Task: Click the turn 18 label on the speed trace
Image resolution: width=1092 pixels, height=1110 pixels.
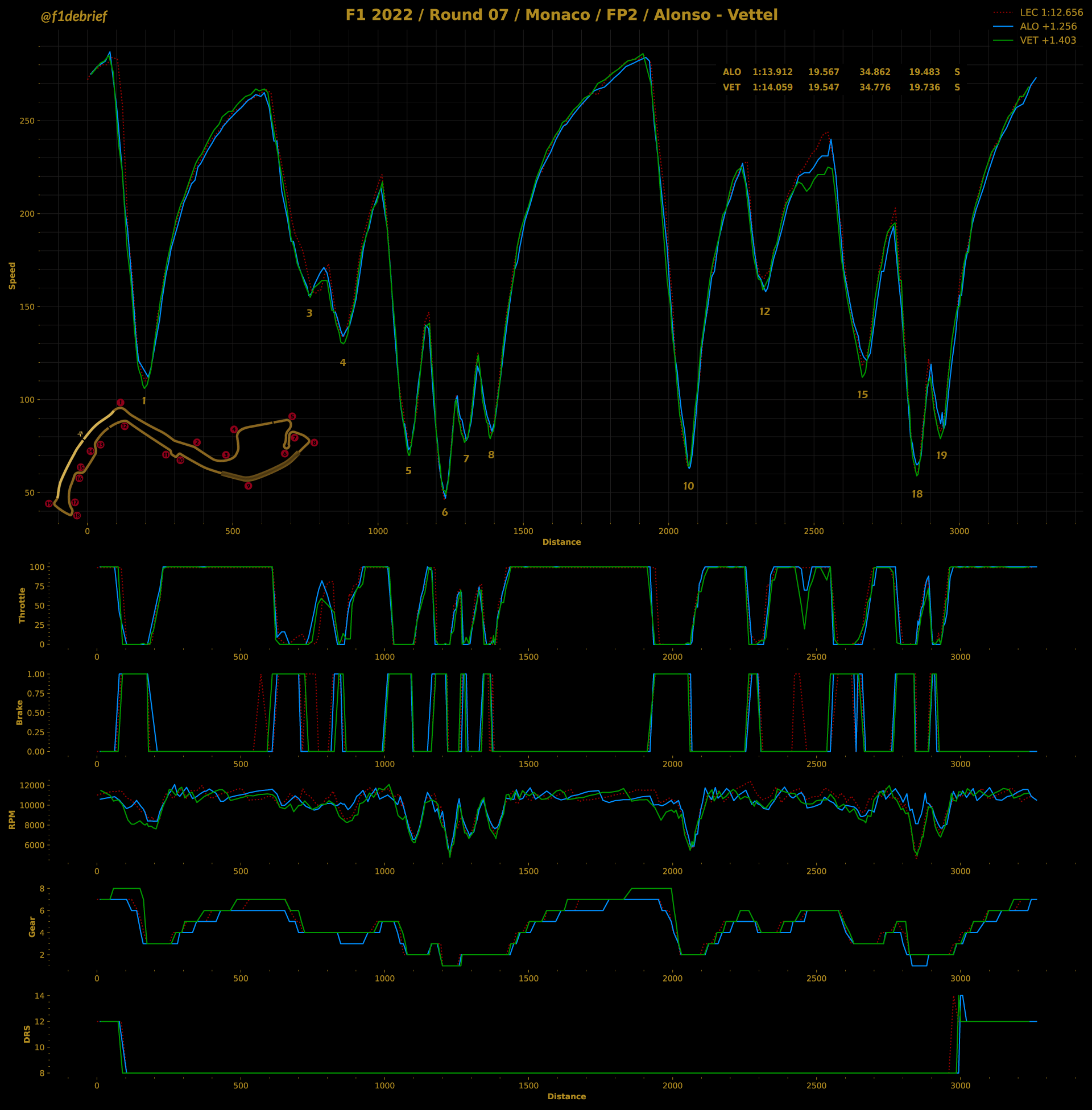Action: click(x=917, y=494)
